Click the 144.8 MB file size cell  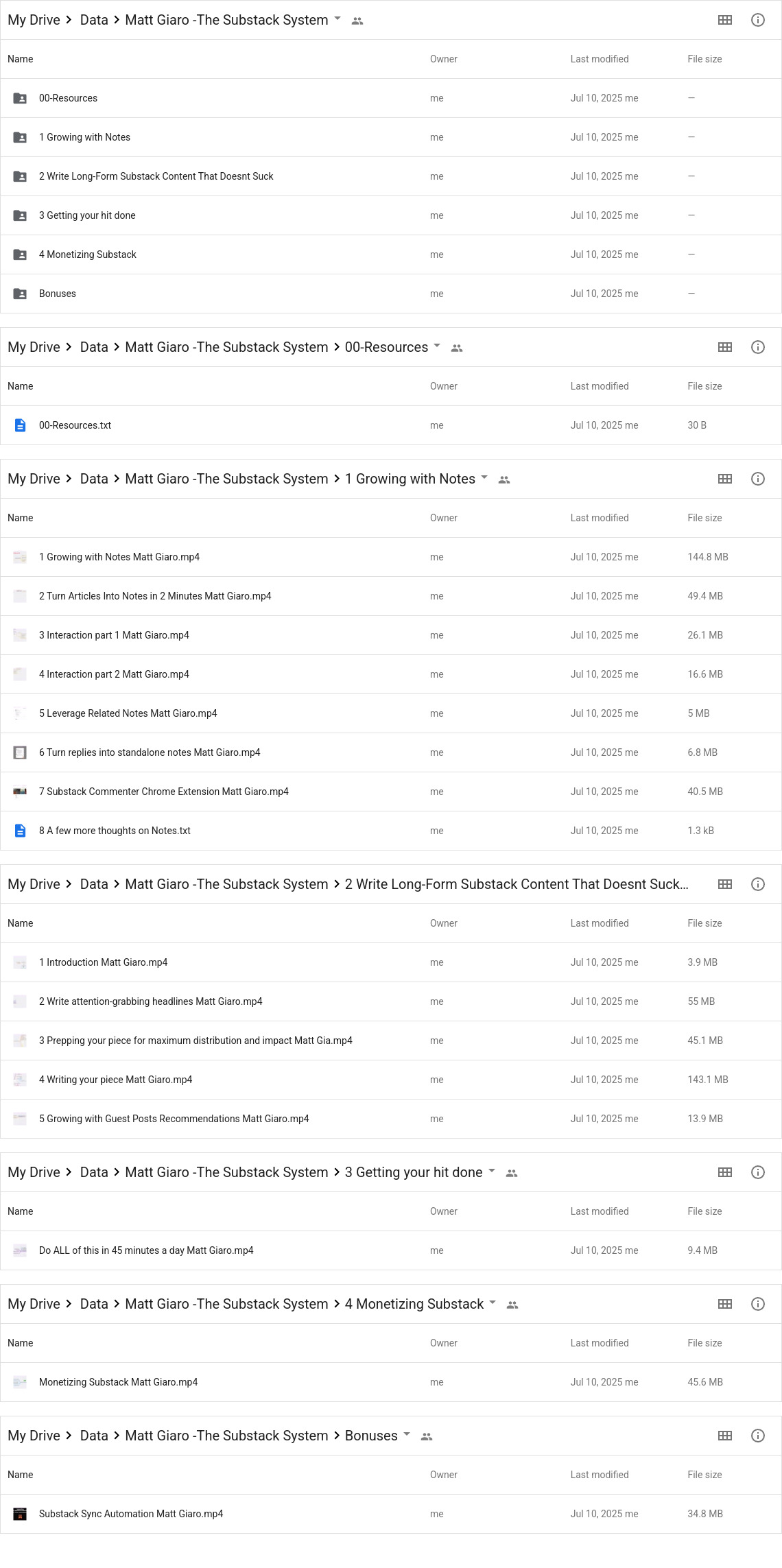point(708,557)
